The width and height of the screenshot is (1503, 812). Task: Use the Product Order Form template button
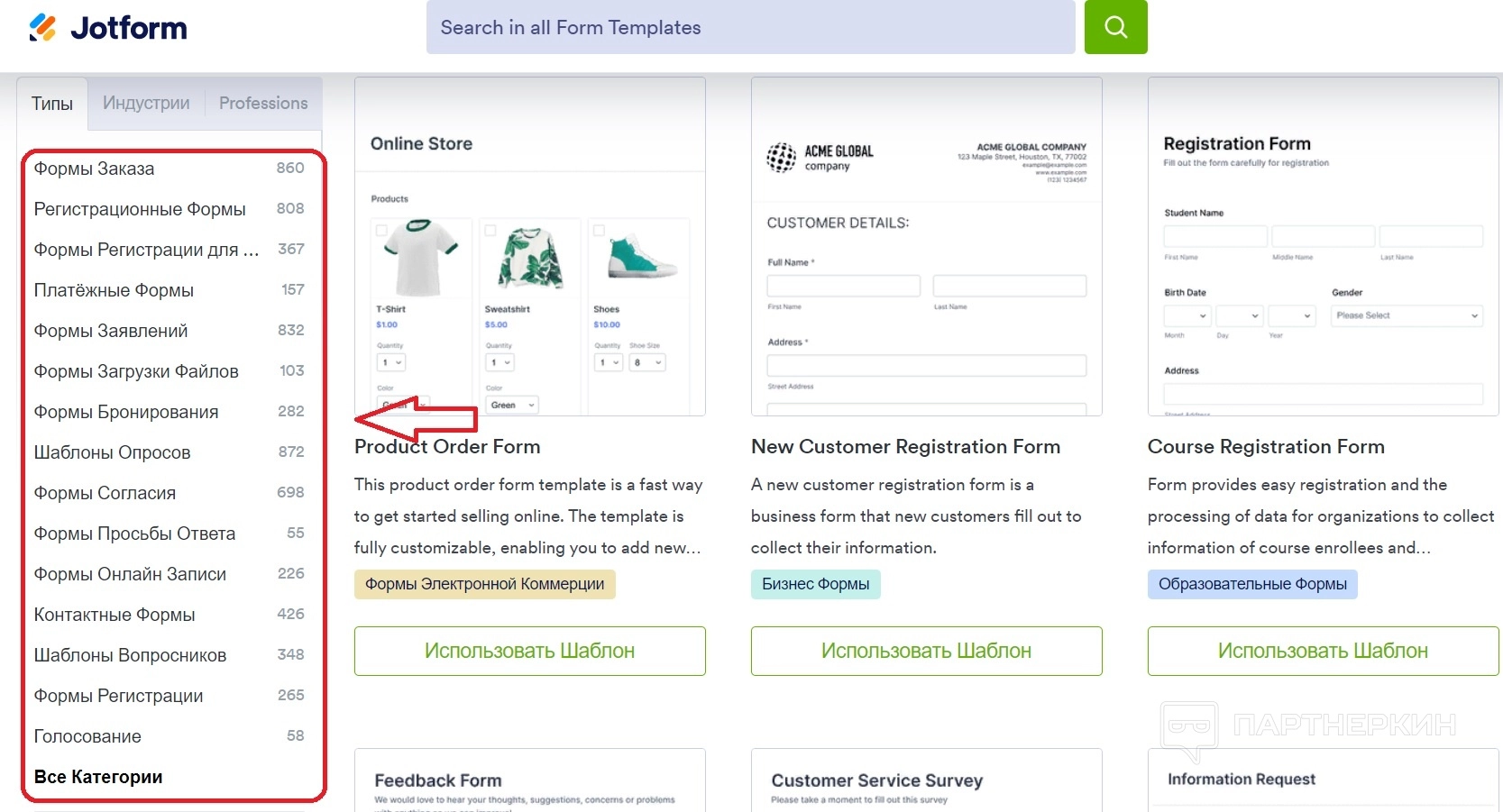[x=529, y=651]
